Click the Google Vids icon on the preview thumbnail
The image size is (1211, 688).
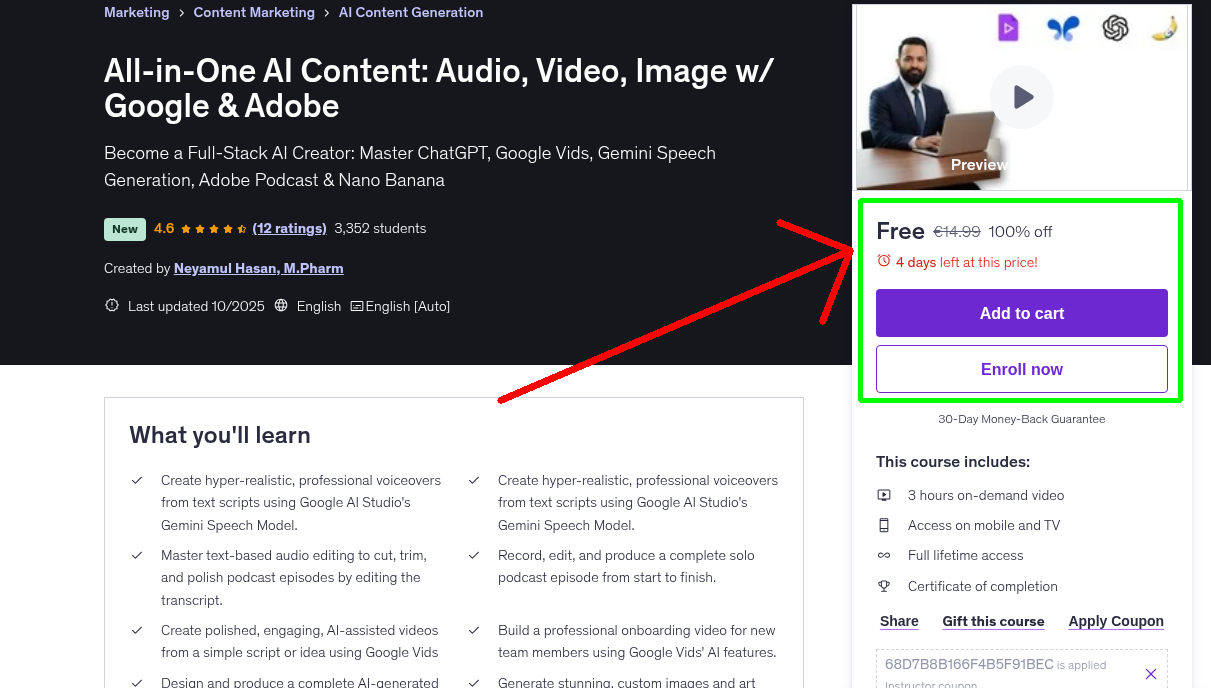1008,27
